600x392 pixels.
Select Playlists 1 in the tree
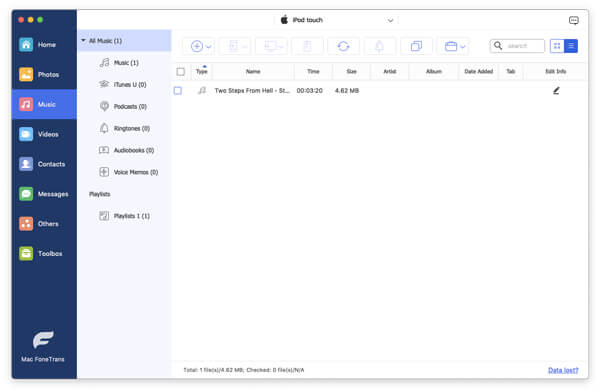[125, 216]
